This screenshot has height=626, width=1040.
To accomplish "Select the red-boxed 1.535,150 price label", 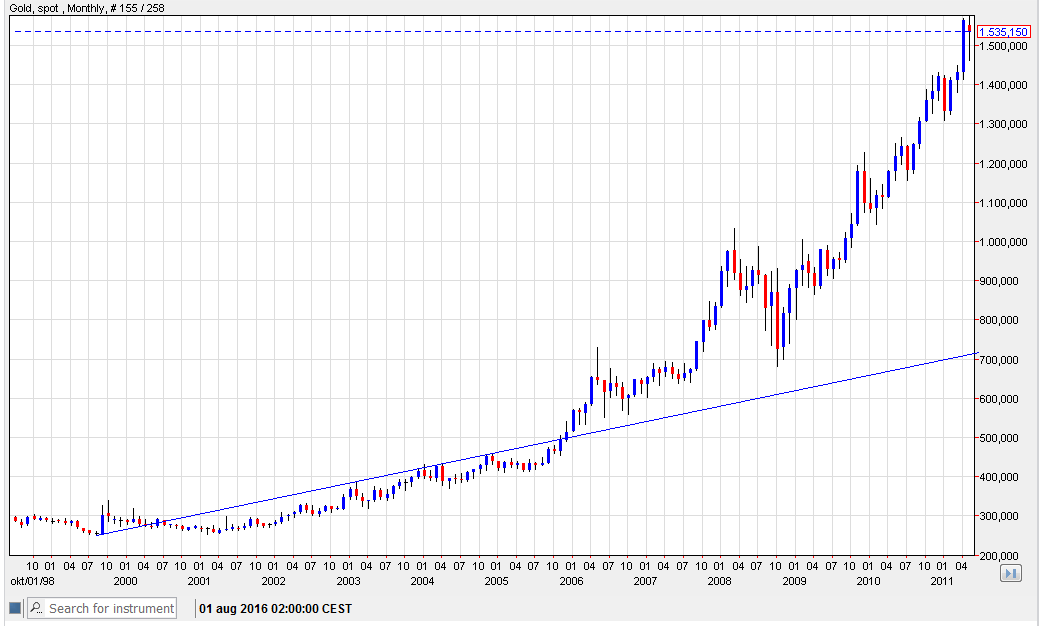I will tap(1005, 32).
